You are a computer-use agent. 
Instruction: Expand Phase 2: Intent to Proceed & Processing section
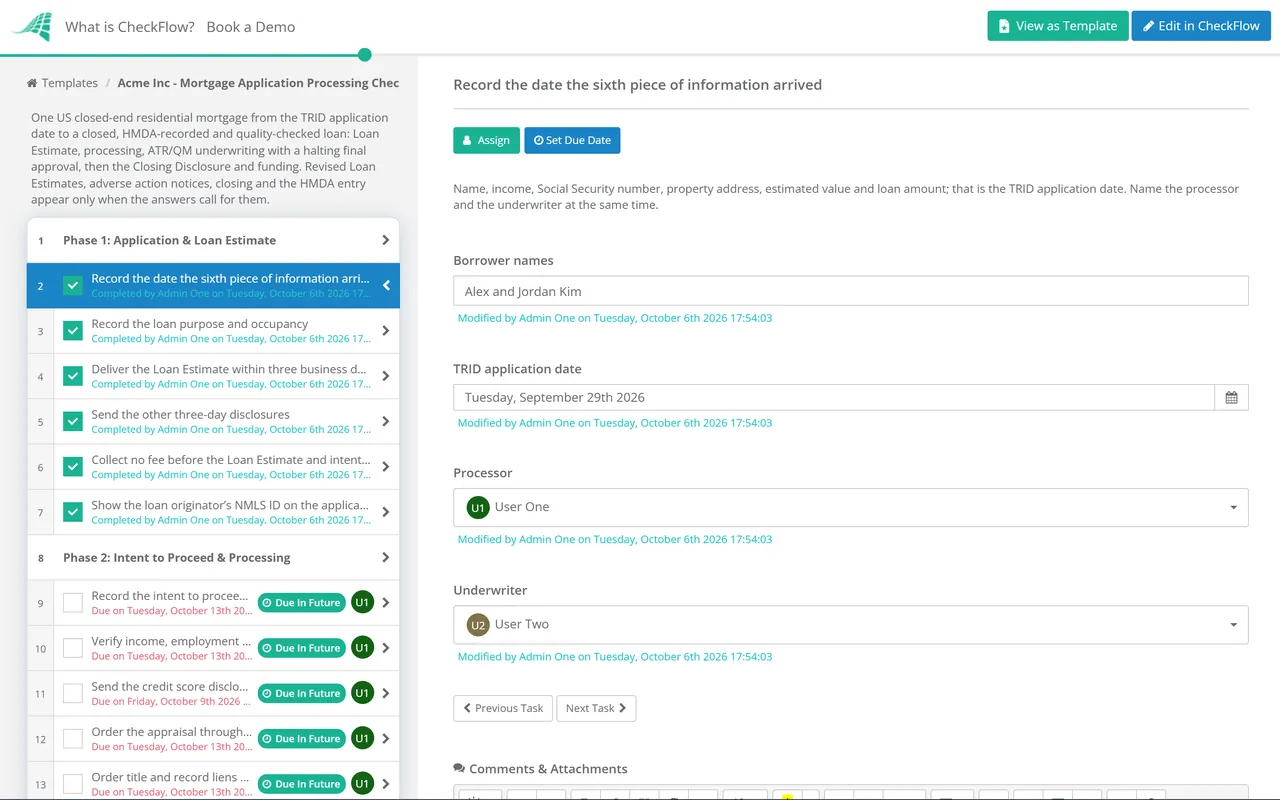point(213,557)
